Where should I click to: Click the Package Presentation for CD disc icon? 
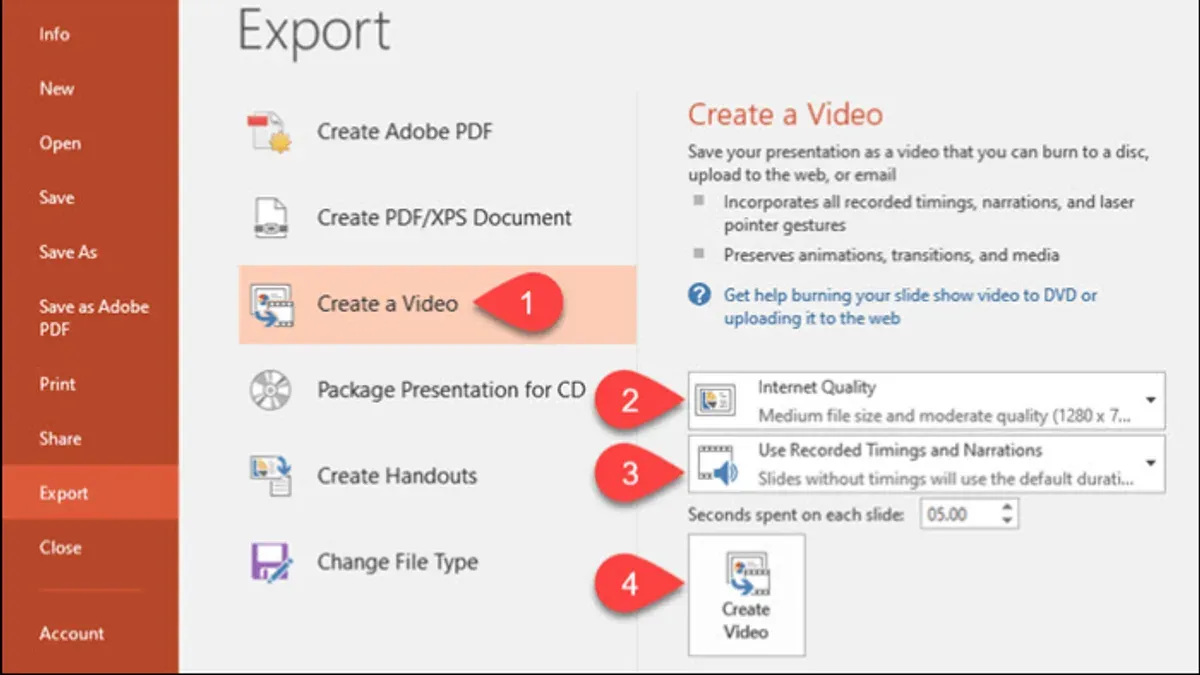coord(270,390)
